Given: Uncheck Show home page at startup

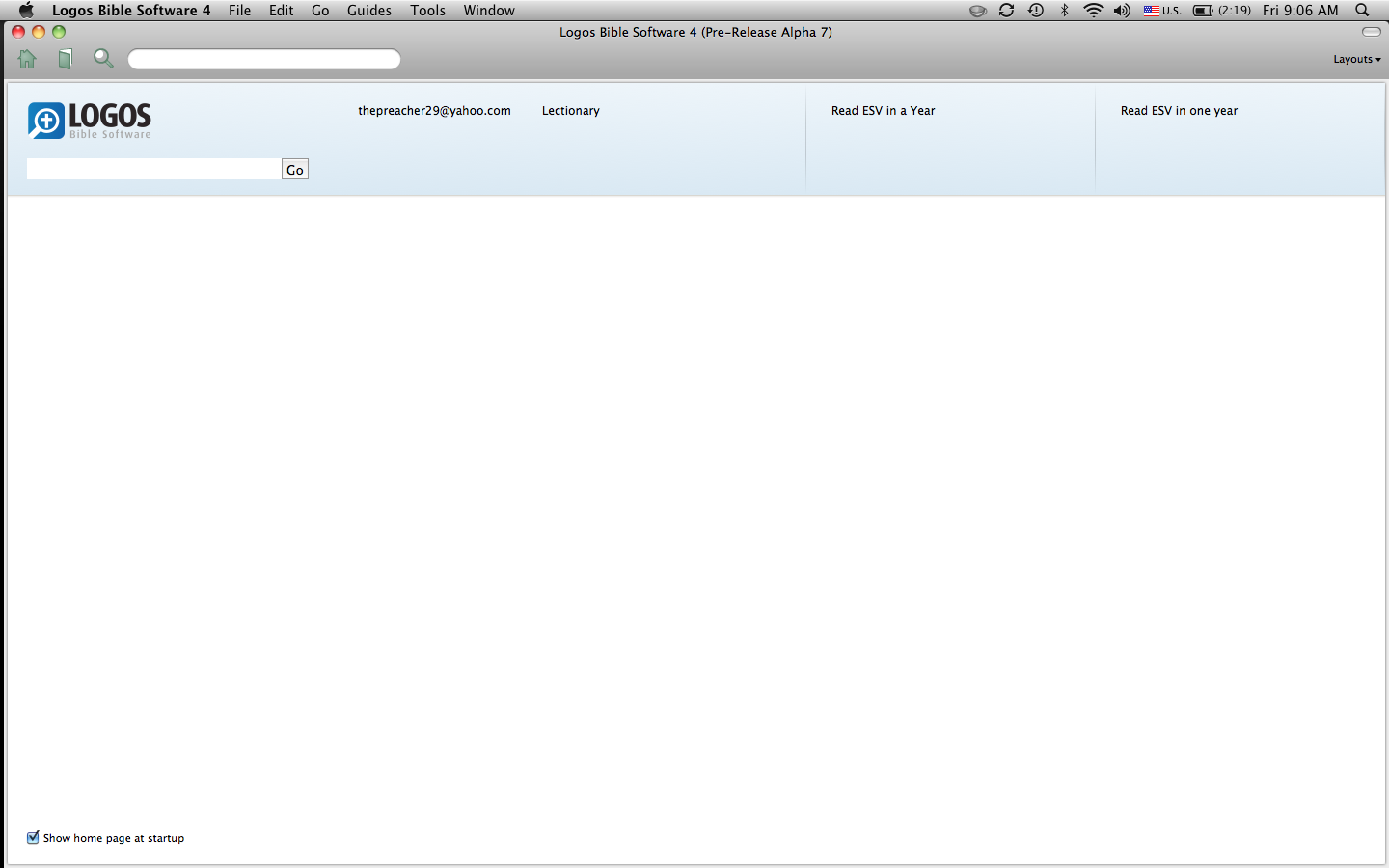Looking at the screenshot, I should pyautogui.click(x=33, y=837).
